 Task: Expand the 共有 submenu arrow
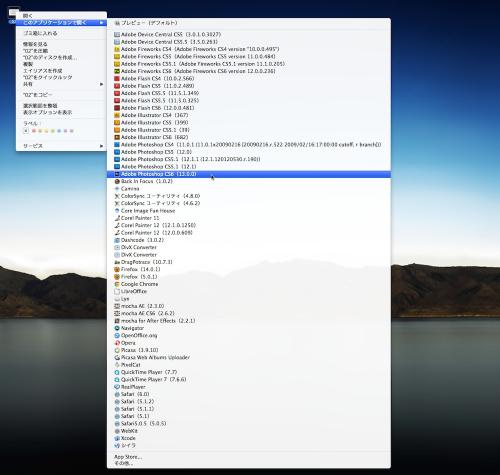point(101,84)
